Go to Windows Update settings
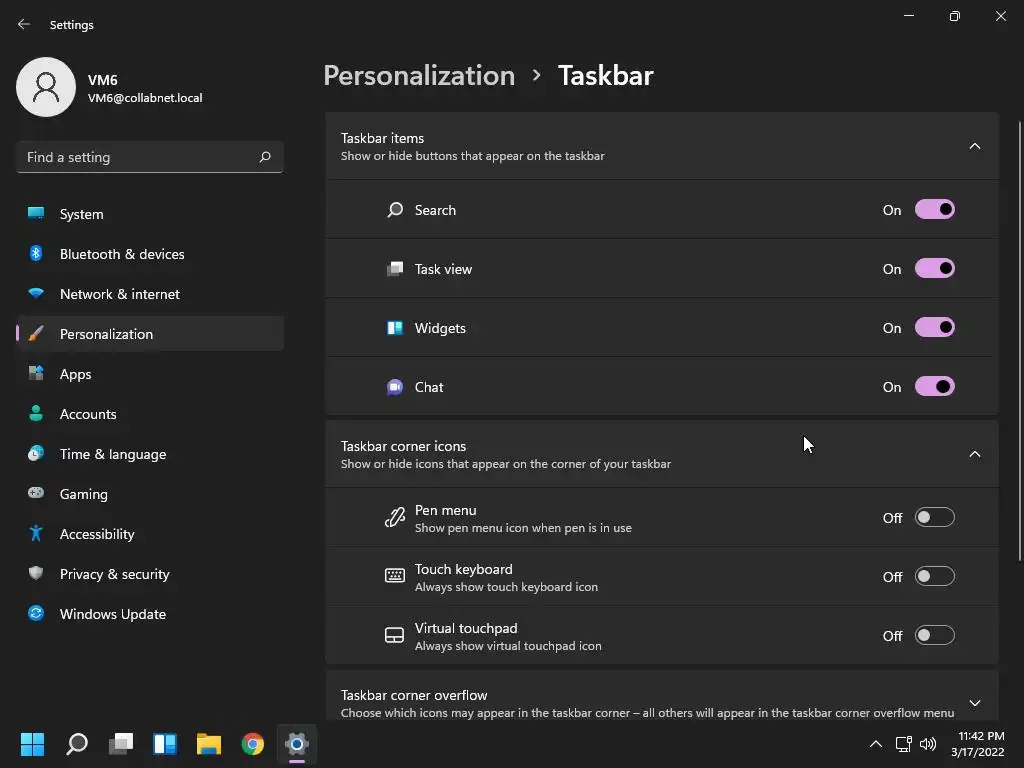This screenshot has height=768, width=1024. [113, 614]
